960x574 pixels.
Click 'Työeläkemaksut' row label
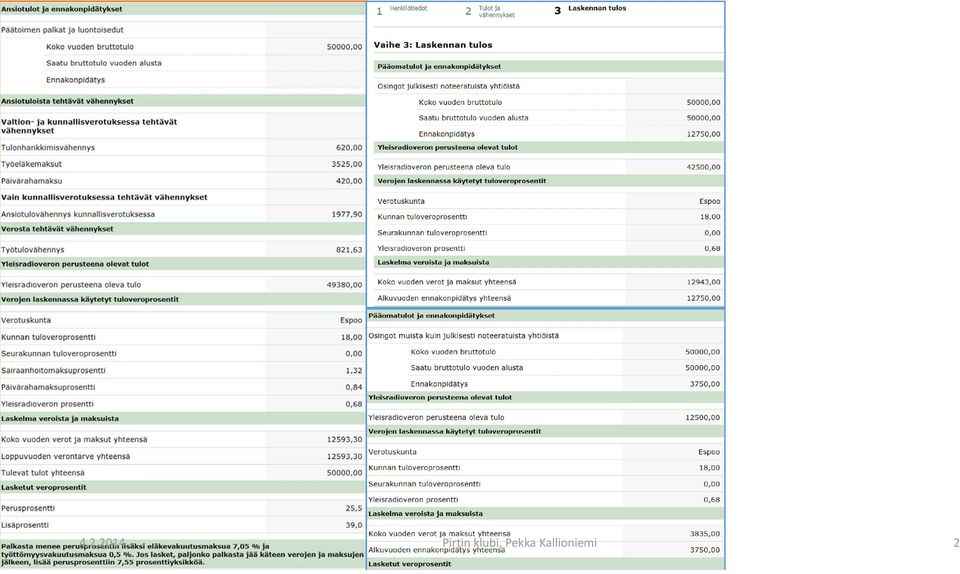31,164
